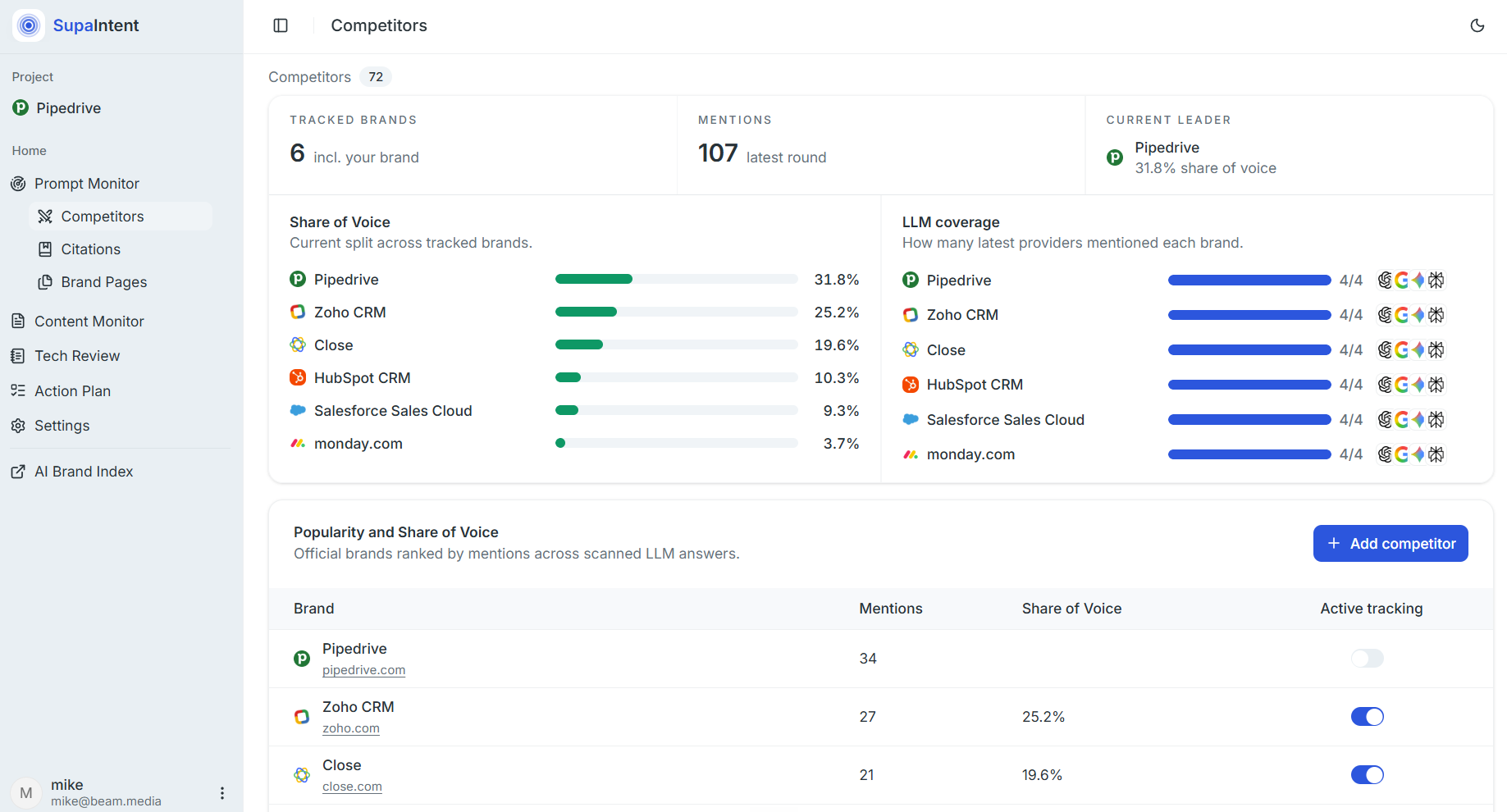
Task: Click the 10.3% value for HubSpot CRM
Action: point(837,378)
